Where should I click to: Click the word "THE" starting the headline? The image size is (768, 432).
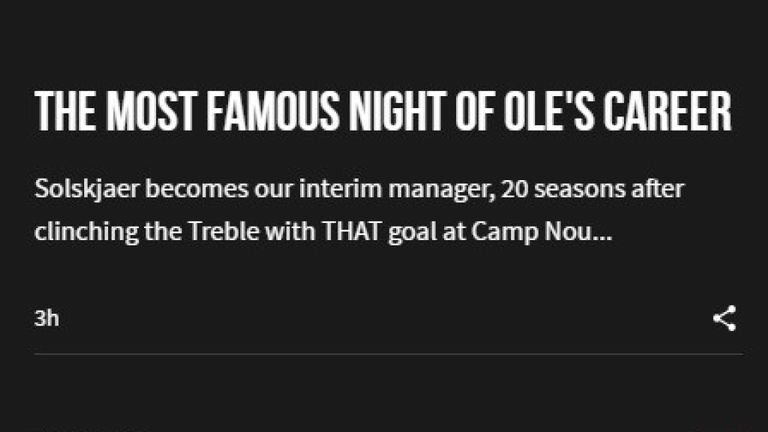click(x=62, y=112)
